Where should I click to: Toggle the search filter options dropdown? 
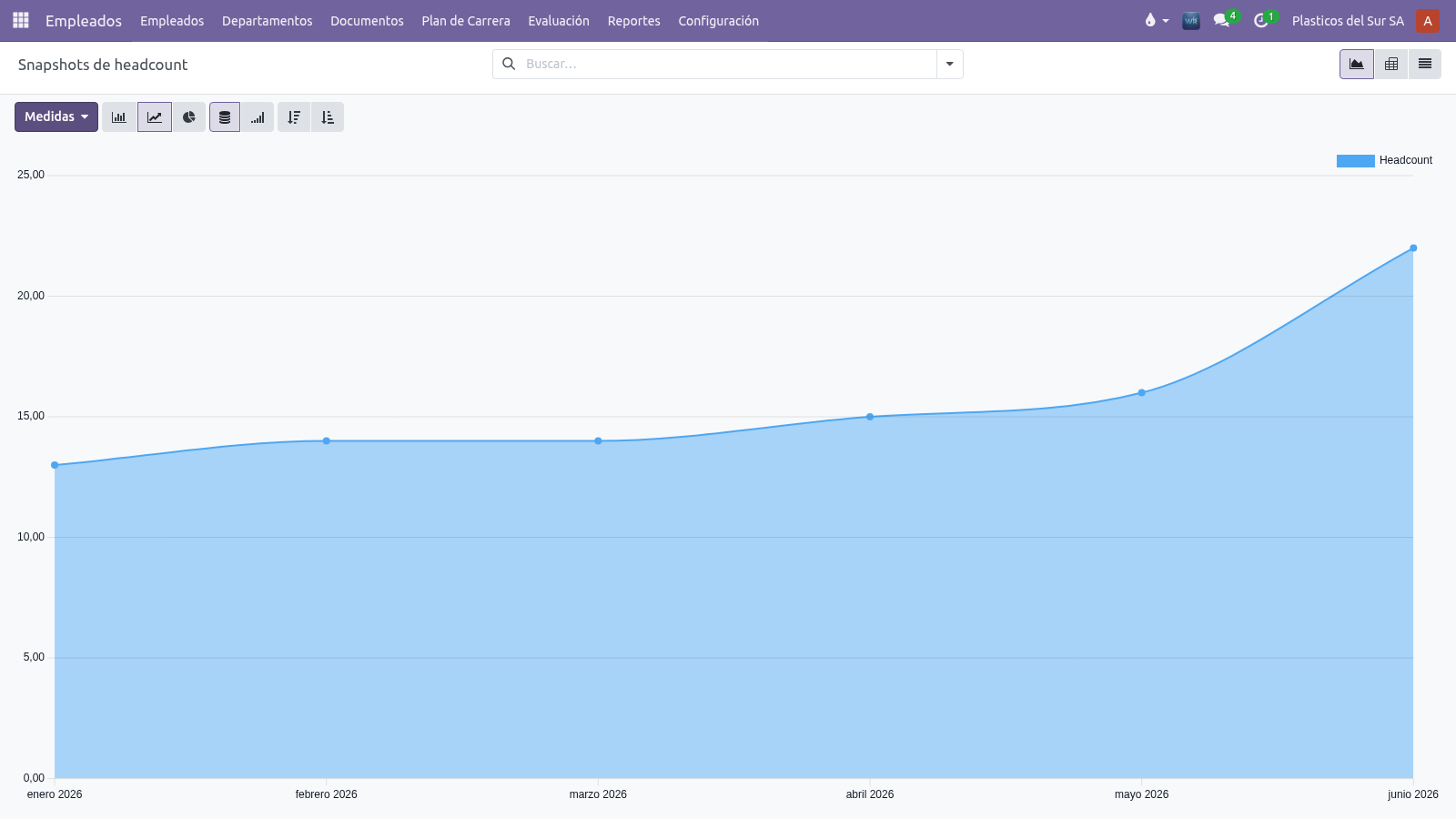tap(949, 64)
